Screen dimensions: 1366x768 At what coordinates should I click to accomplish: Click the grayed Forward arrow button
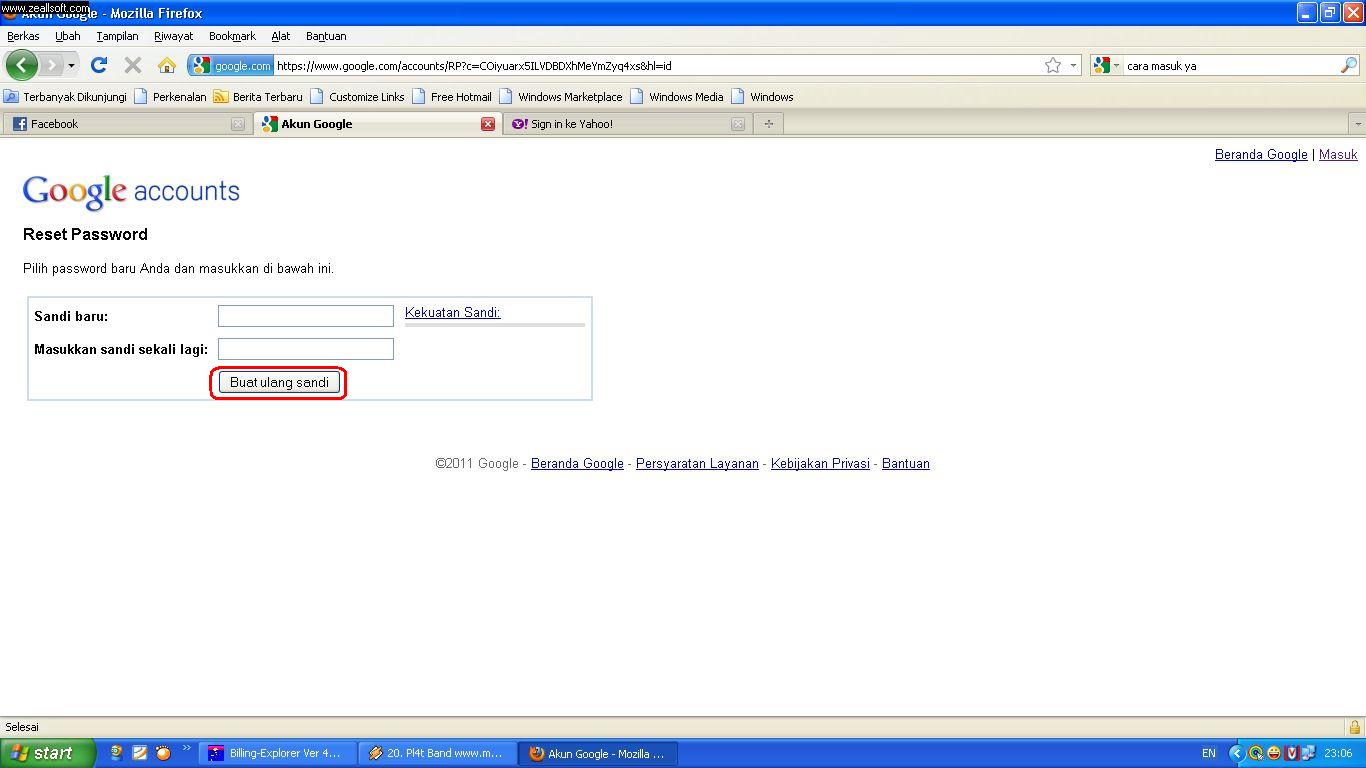(50, 65)
